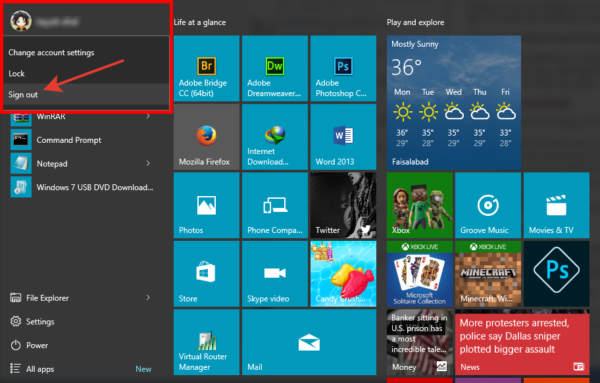Open the Adobe Bridge CC tile
600x383 pixels.
207,68
